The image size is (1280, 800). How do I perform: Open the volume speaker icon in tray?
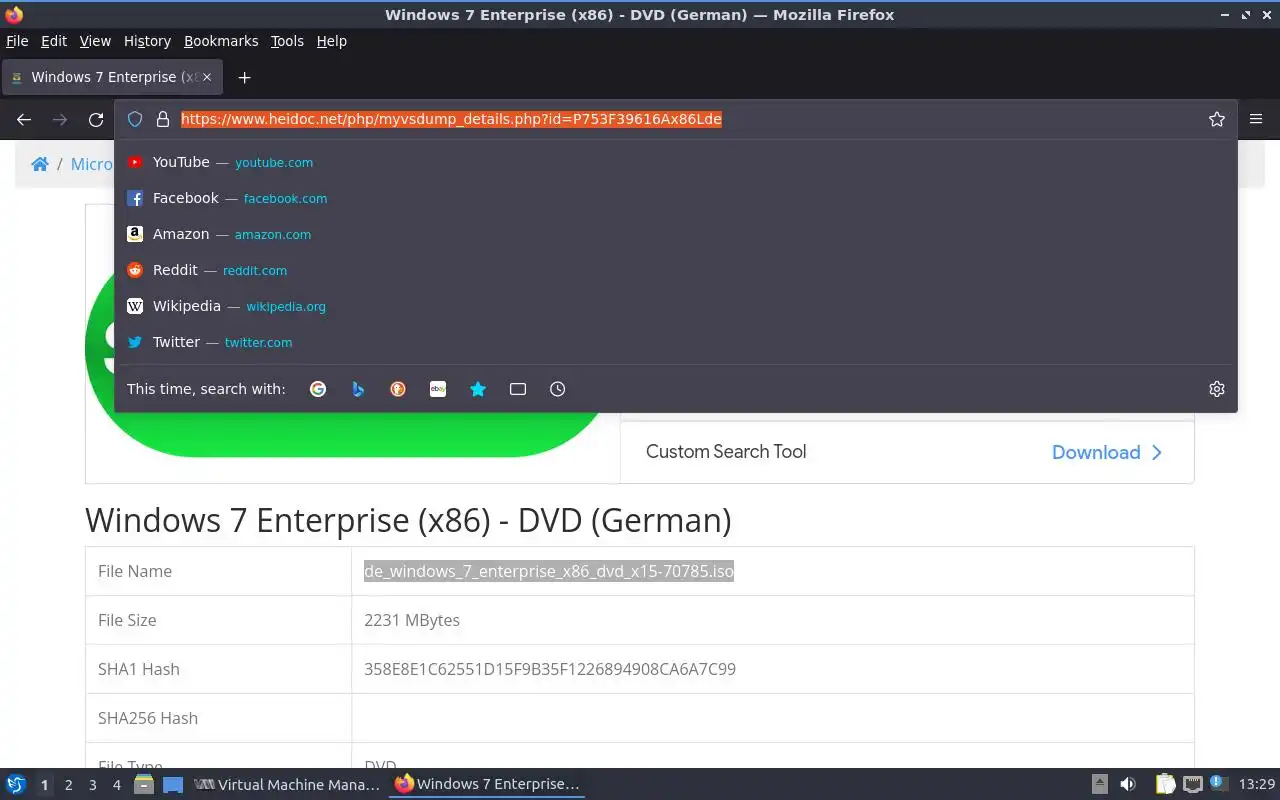(1128, 785)
